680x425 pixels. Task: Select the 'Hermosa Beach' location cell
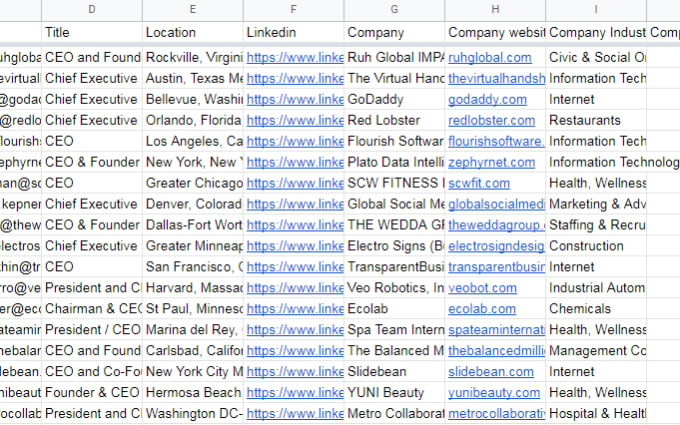[x=193, y=393]
